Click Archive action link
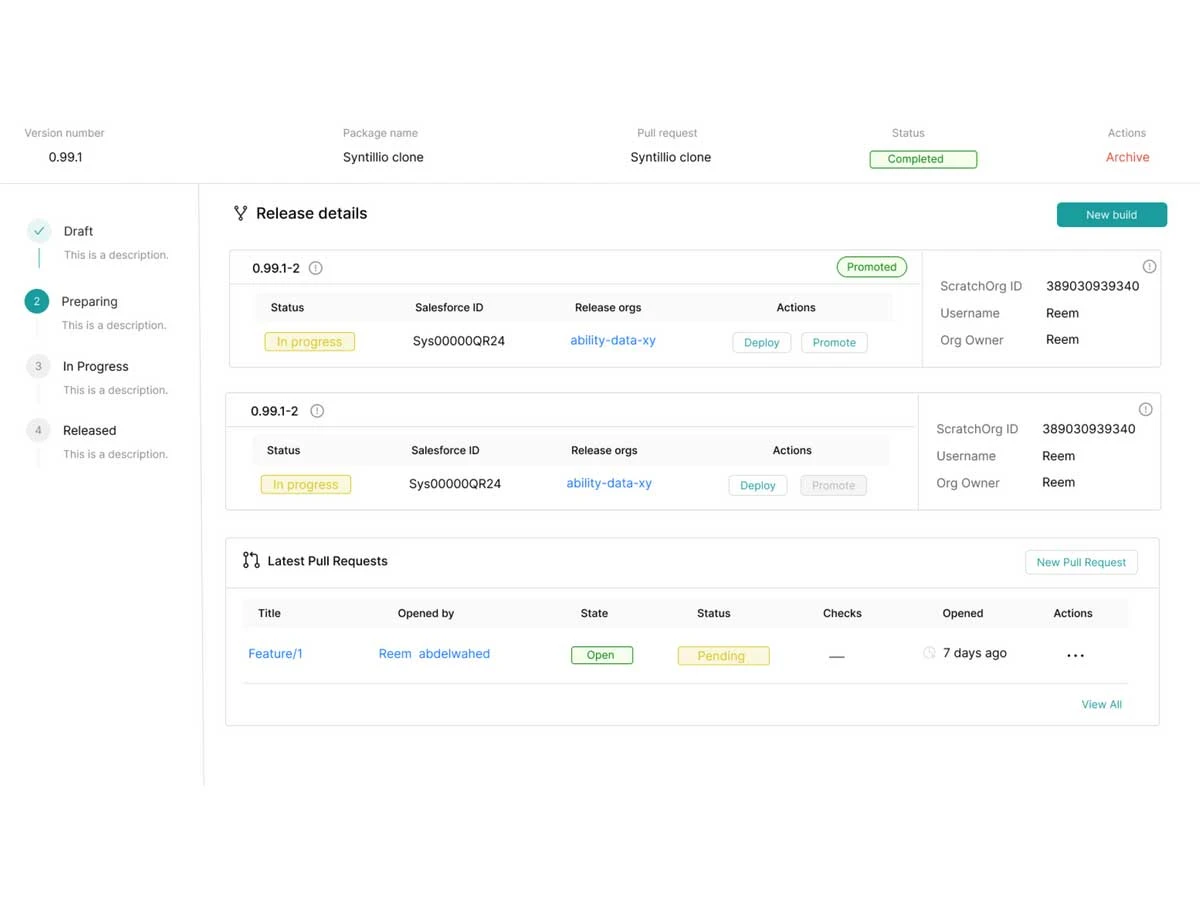This screenshot has height=900, width=1200. pyautogui.click(x=1127, y=157)
